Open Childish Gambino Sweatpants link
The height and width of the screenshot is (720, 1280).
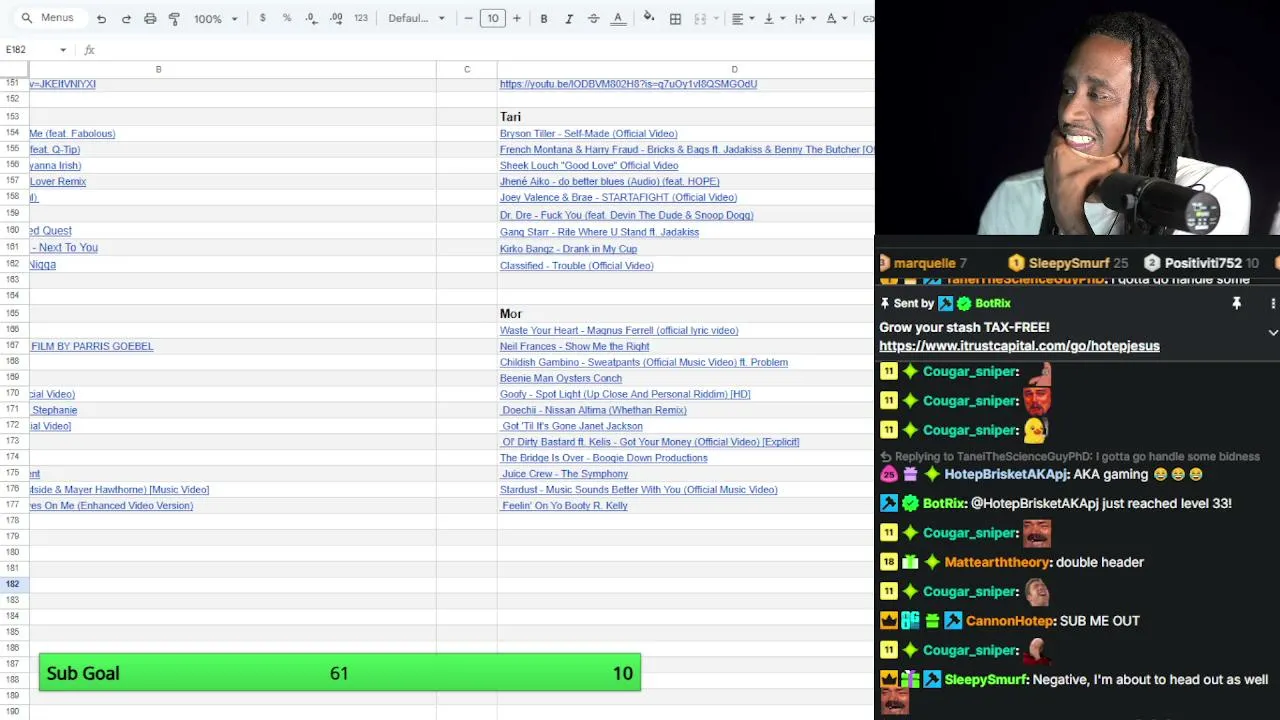click(644, 362)
